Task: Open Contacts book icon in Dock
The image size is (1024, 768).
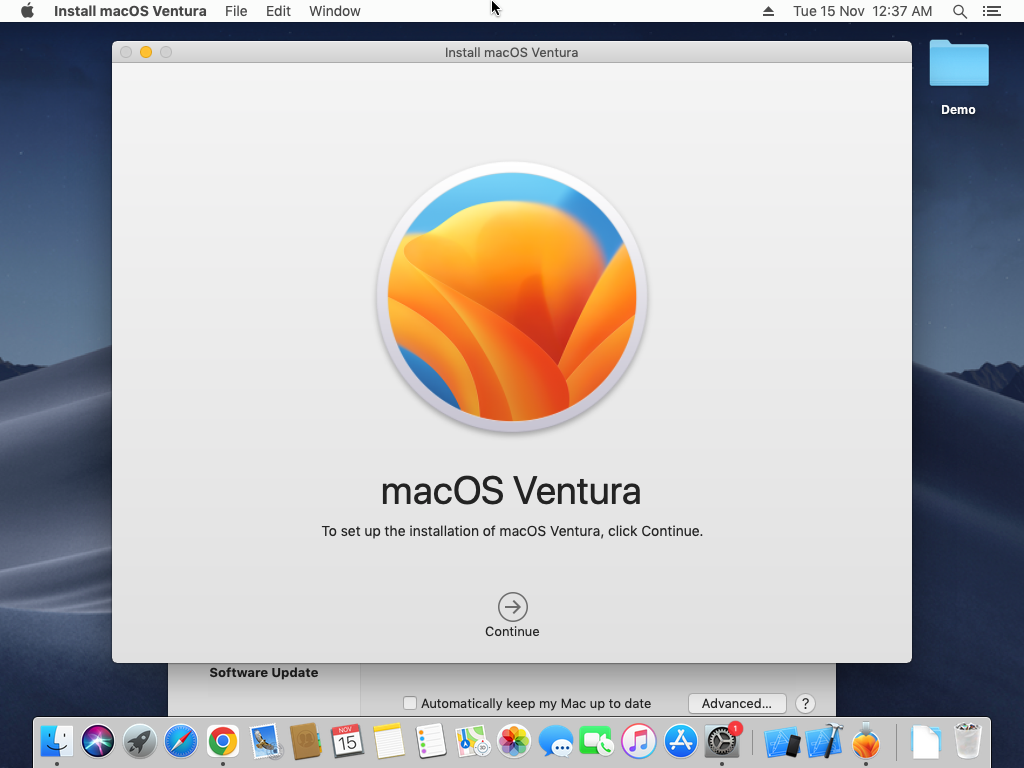Action: (306, 741)
